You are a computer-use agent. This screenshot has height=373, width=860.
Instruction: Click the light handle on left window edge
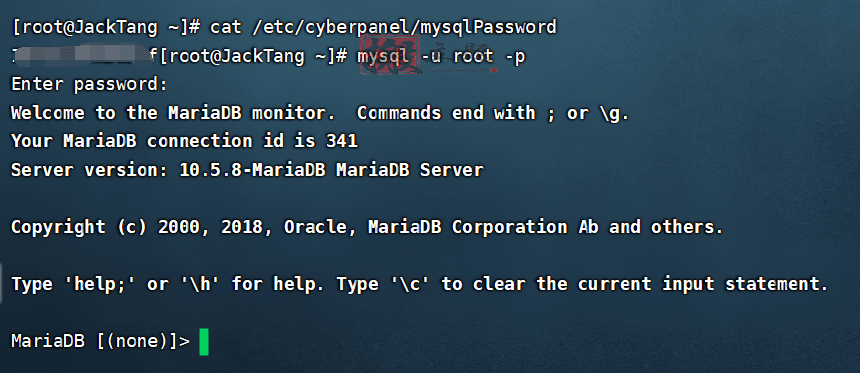pos(2,283)
